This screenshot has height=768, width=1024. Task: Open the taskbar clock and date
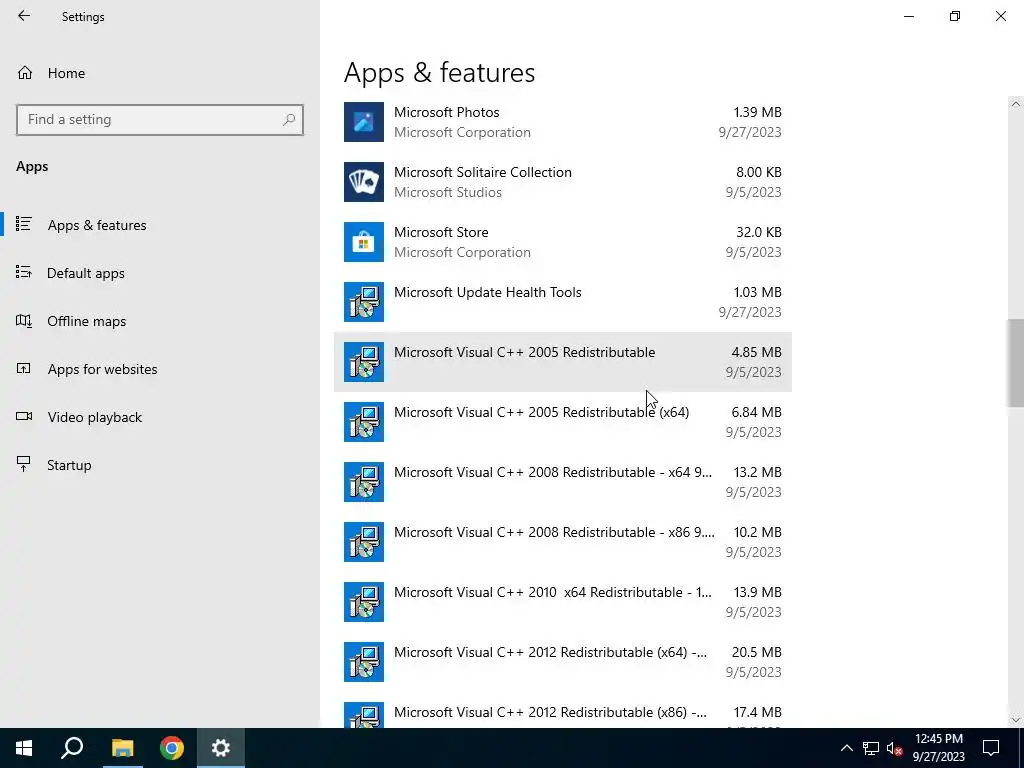938,748
